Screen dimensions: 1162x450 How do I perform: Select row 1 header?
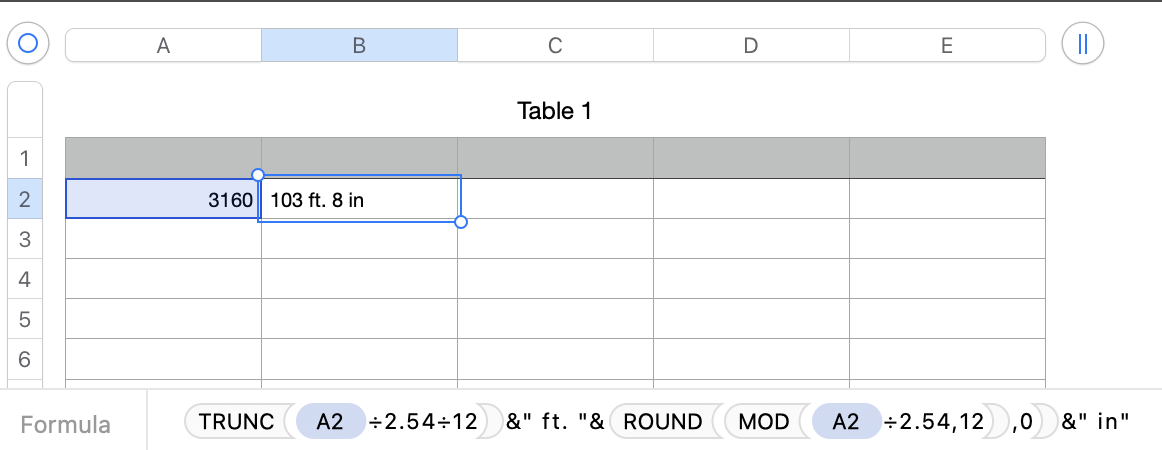pos(25,158)
